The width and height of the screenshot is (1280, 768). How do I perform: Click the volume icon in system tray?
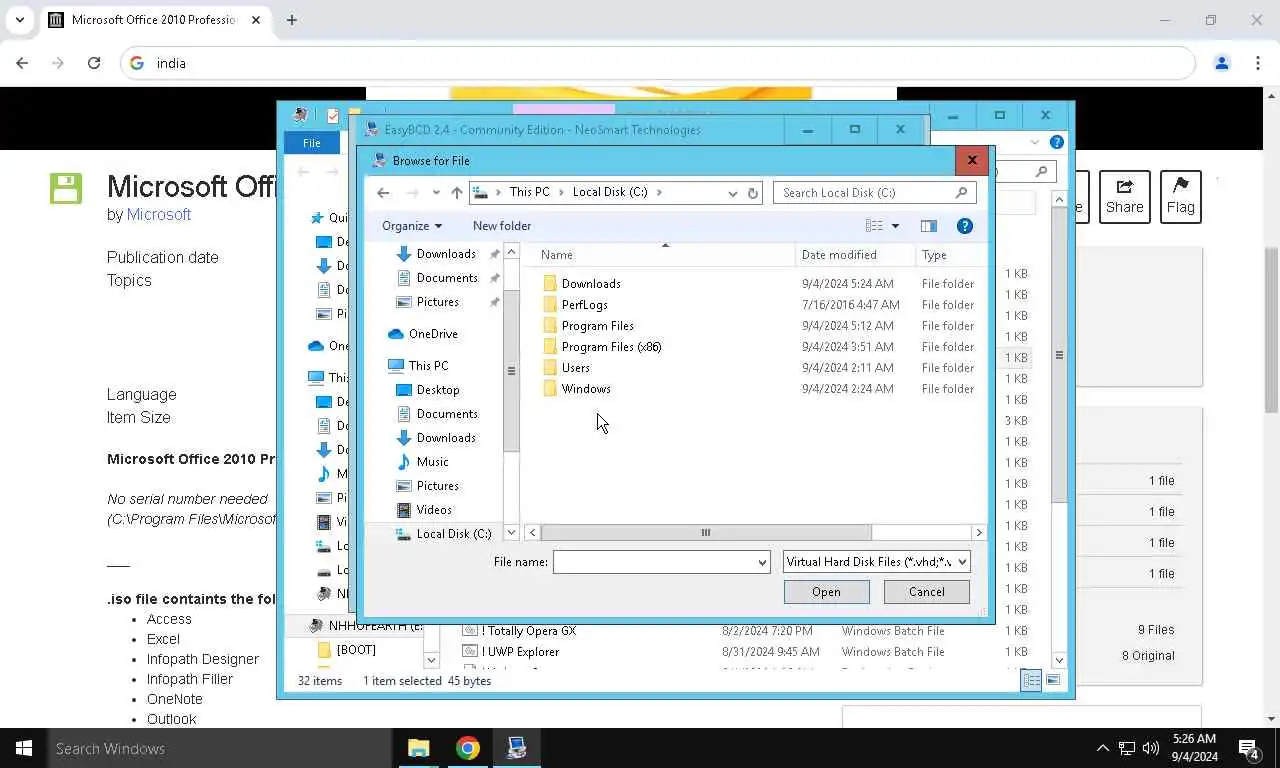[x=1151, y=748]
